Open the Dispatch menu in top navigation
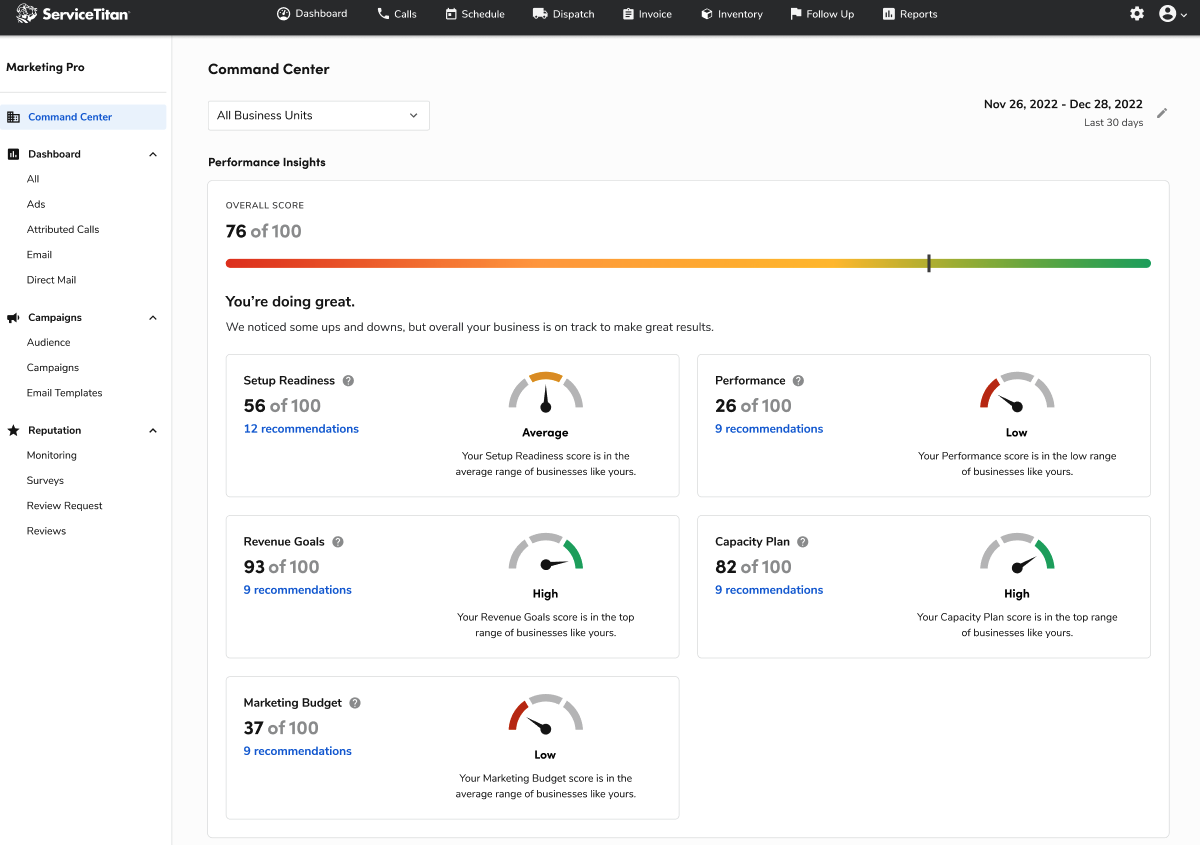 pos(564,14)
